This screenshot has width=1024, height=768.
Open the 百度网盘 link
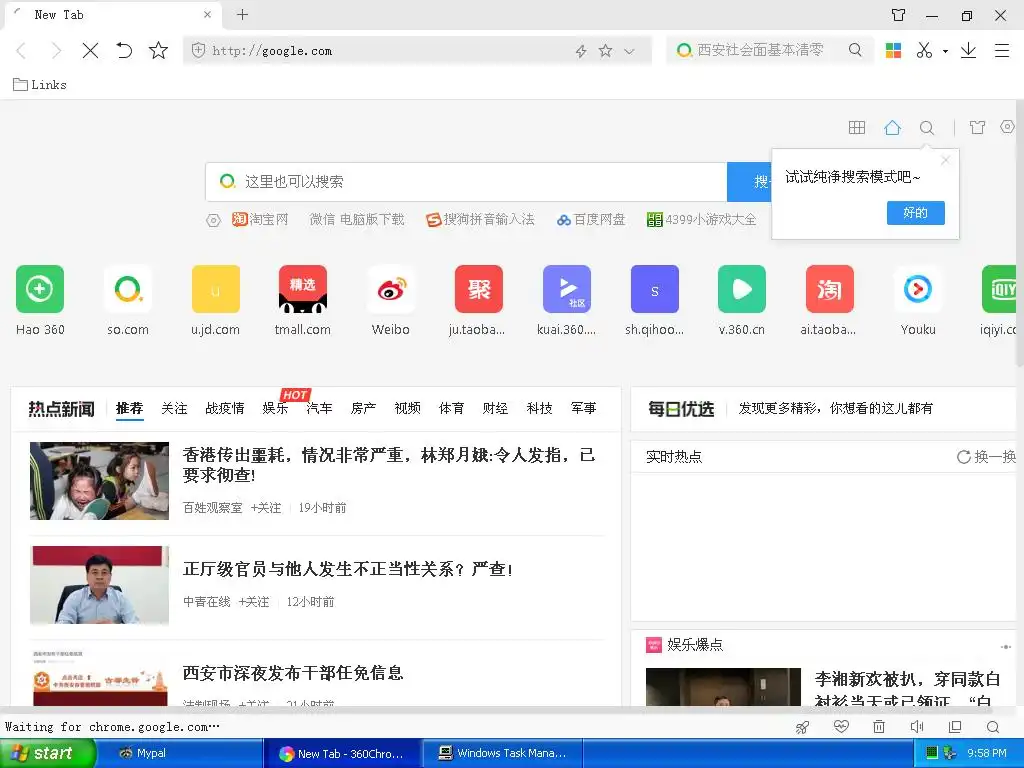tap(591, 219)
